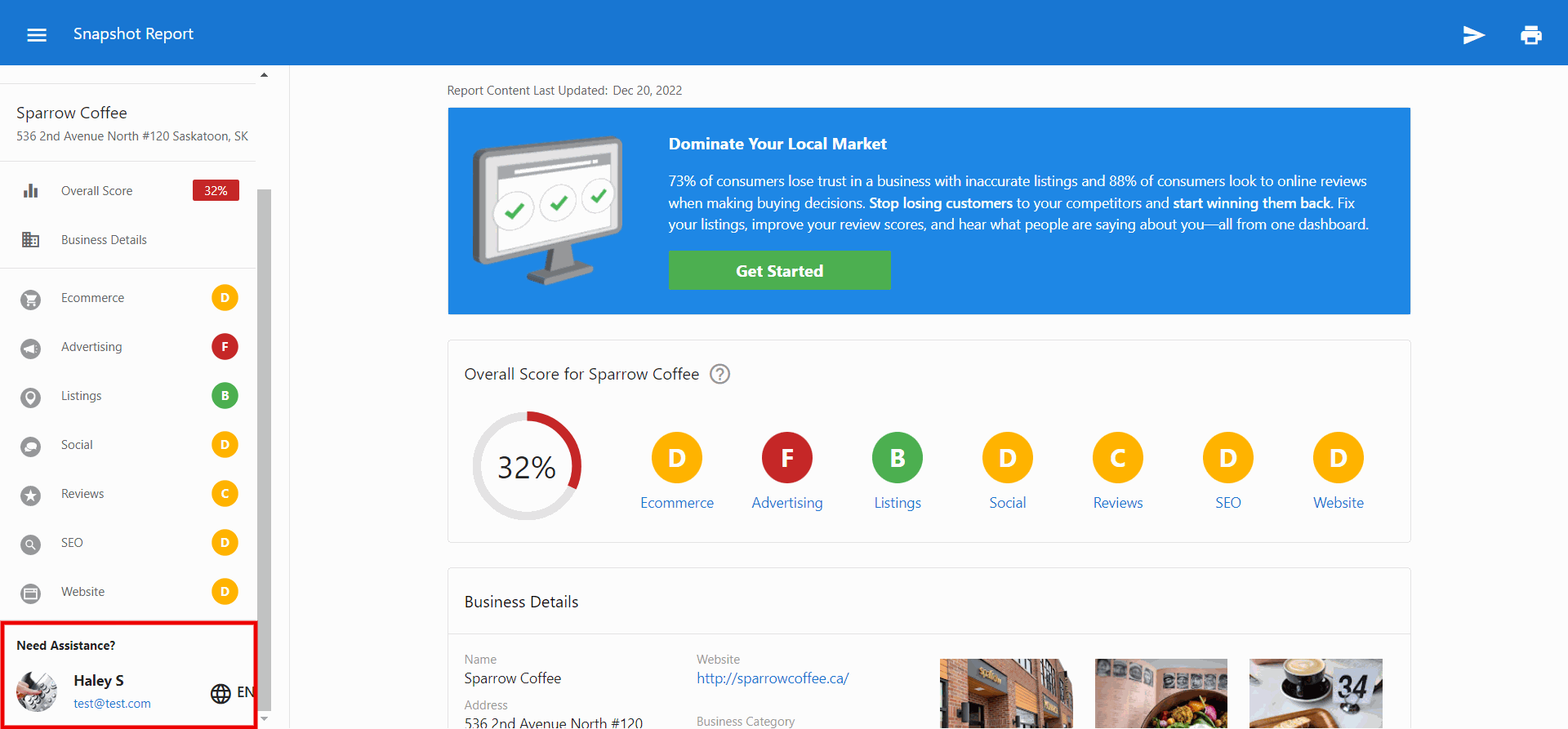Click the Business Details building icon
The width and height of the screenshot is (1568, 729).
click(31, 240)
